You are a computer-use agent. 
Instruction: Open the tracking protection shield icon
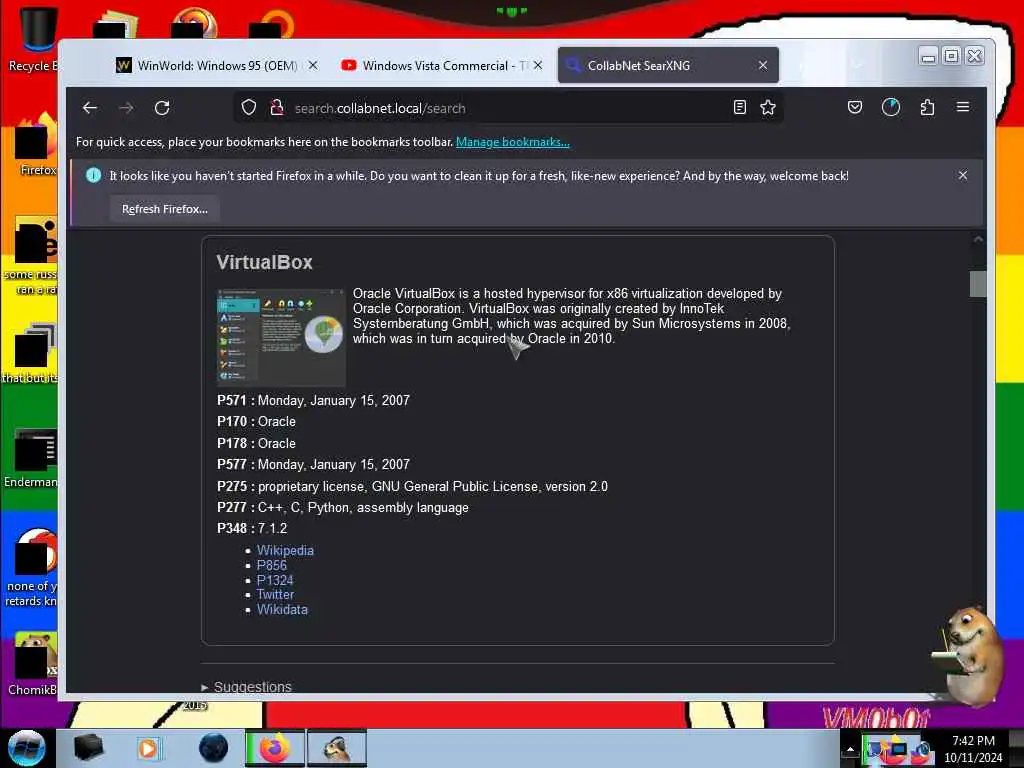coord(249,107)
